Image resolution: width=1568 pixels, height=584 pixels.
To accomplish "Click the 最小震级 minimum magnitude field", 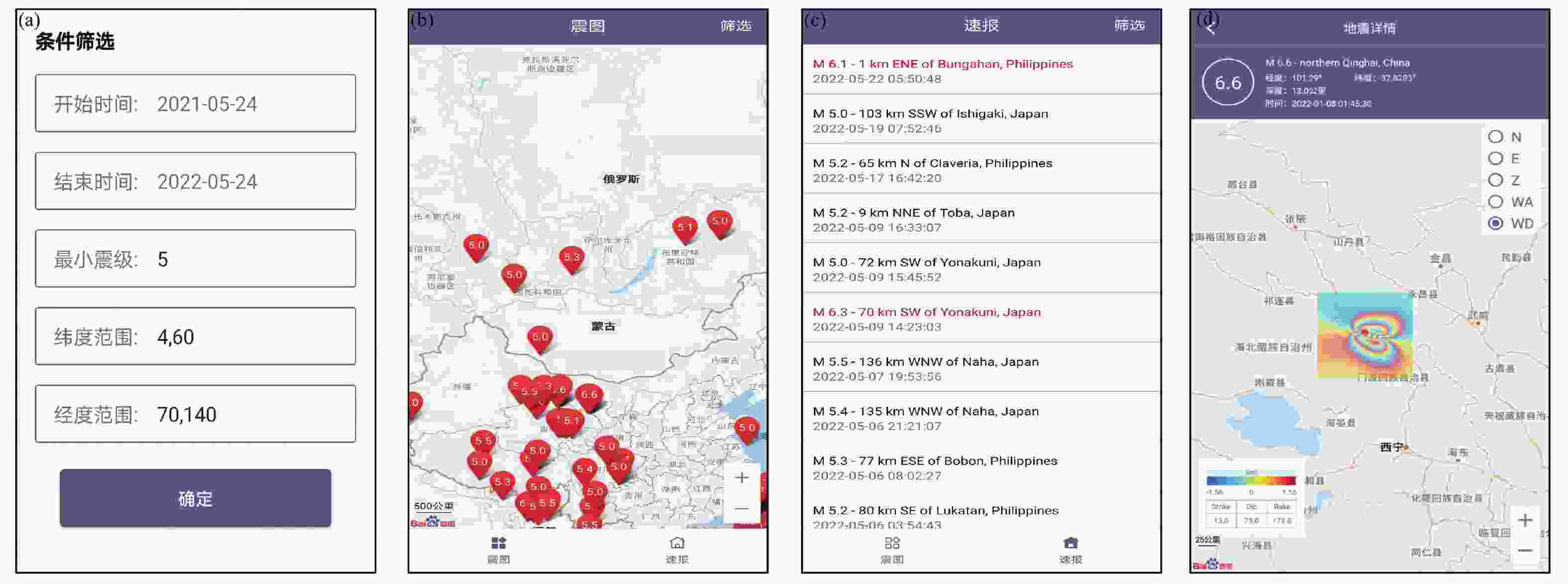I will 196,258.
